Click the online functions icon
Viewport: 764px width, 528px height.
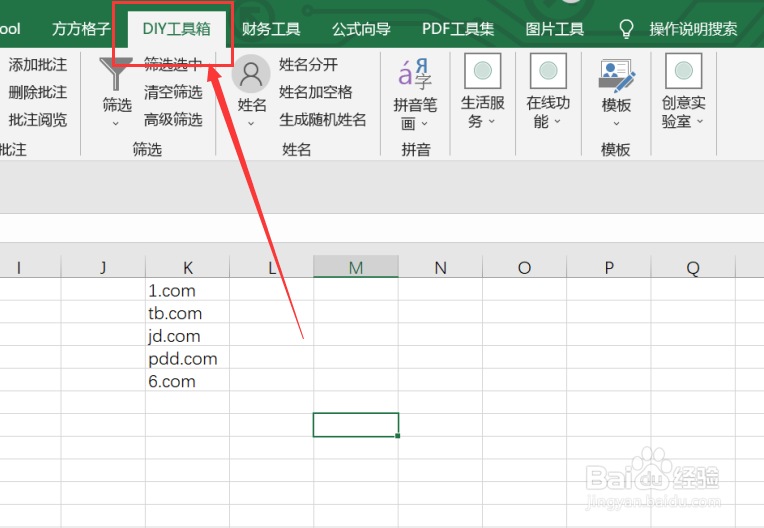coord(548,71)
